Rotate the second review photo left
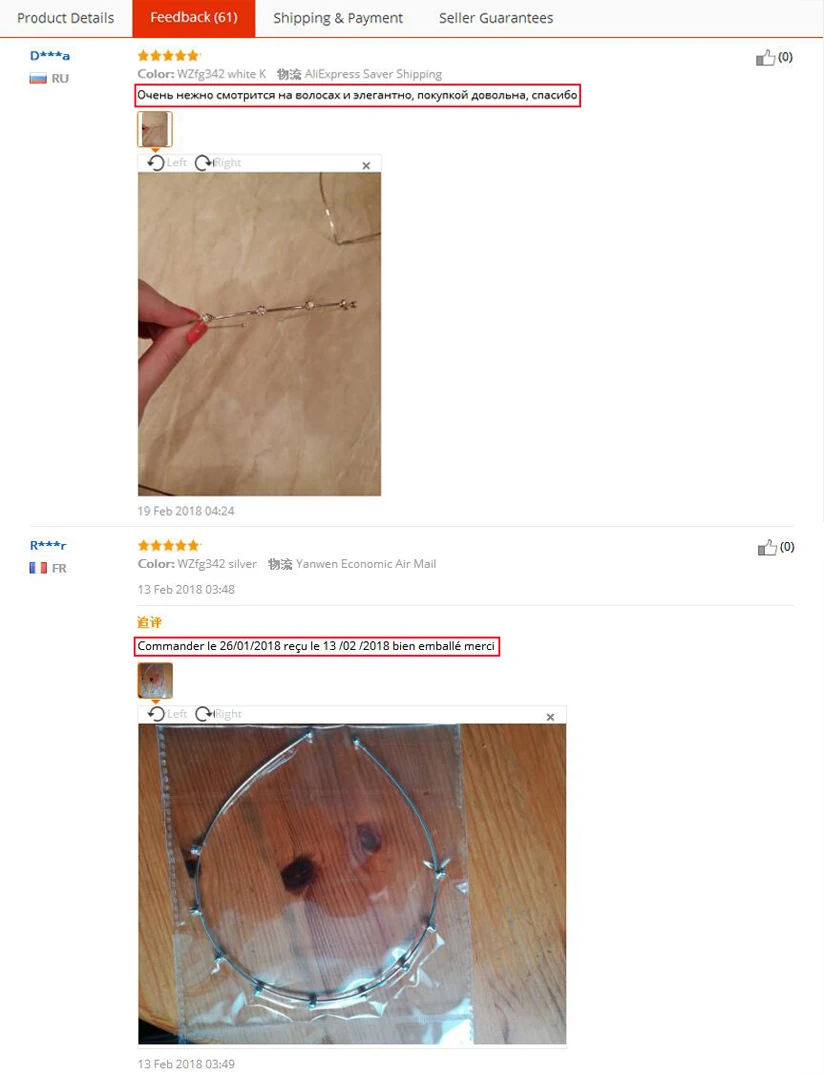 pyautogui.click(x=167, y=714)
